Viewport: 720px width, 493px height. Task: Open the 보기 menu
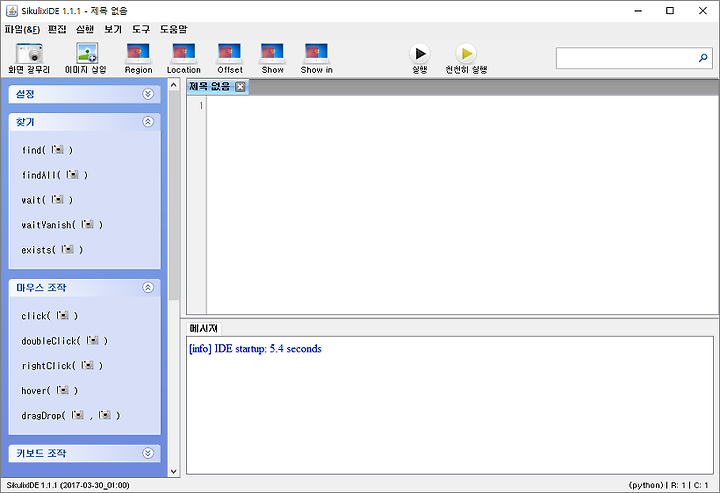point(113,29)
